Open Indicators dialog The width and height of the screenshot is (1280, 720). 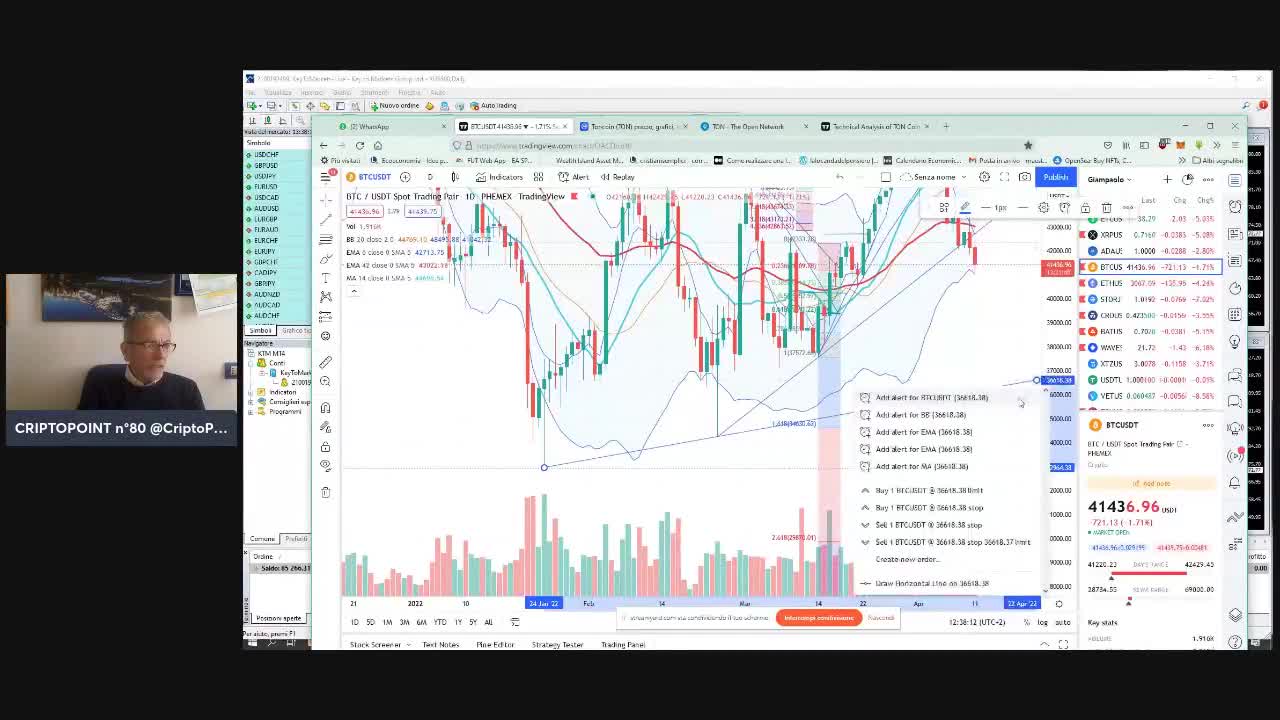499,177
